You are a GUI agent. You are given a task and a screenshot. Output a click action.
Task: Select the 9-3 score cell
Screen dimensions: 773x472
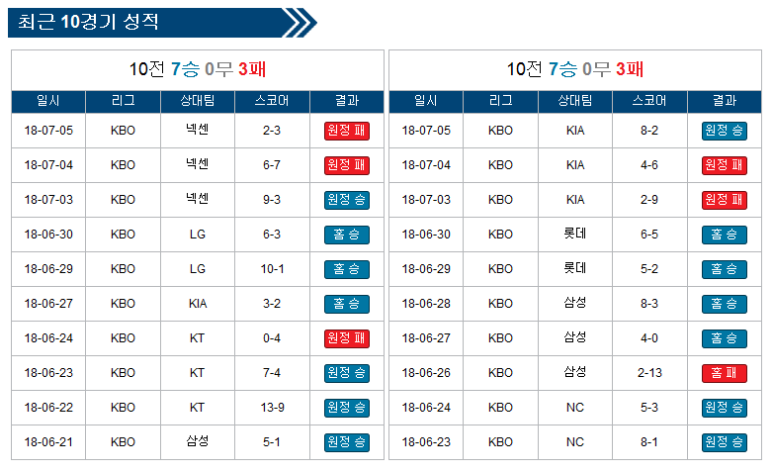pyautogui.click(x=272, y=200)
